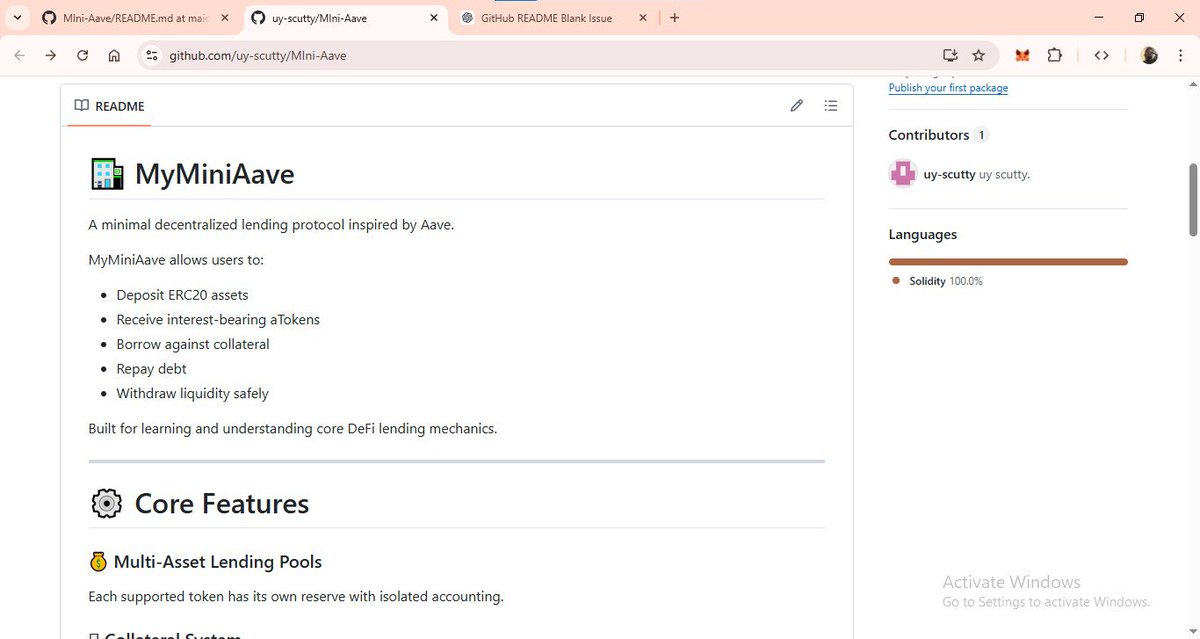Open the Contributors section heading
This screenshot has height=639, width=1200.
[929, 135]
